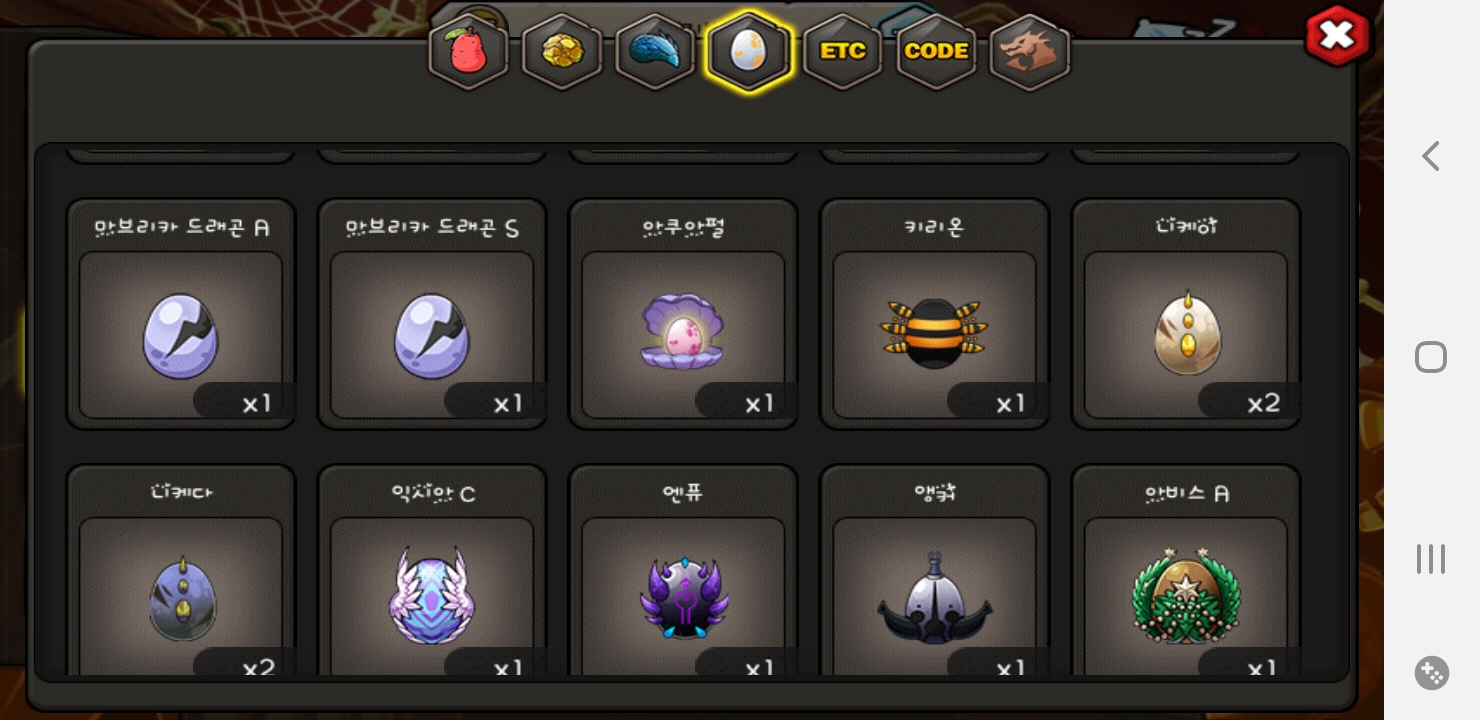Choose the dark egg with purple horns
Viewport: 1480px width, 720px height.
[683, 570]
